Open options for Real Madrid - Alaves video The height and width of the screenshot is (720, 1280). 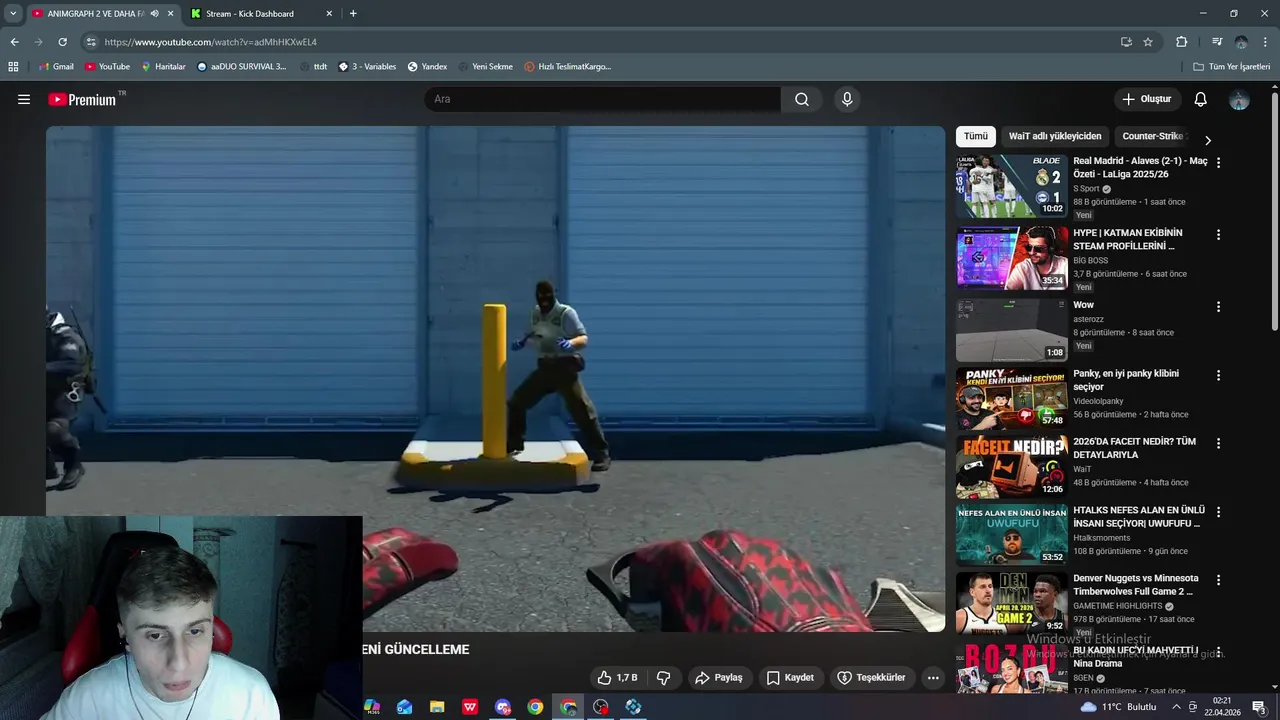(1218, 162)
